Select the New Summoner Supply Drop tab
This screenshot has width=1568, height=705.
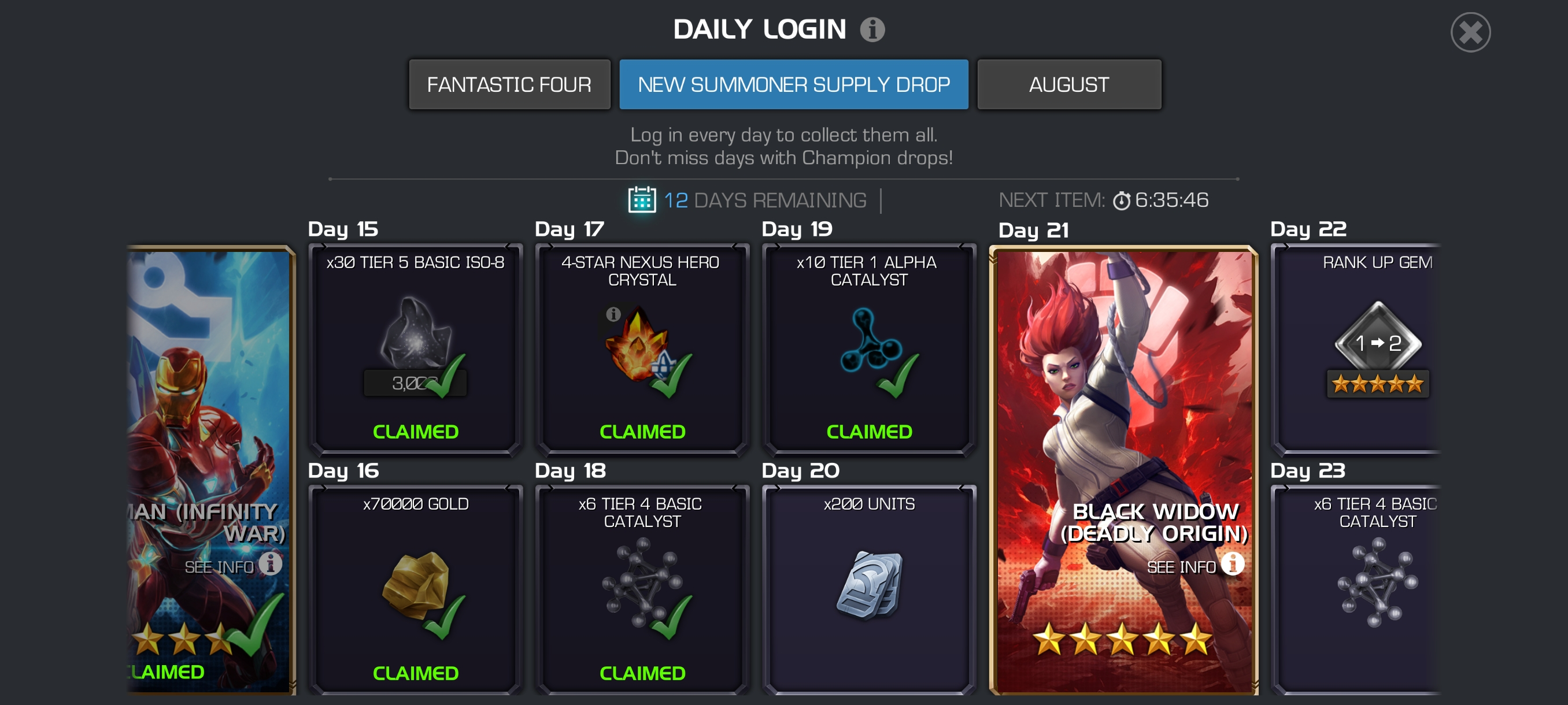[x=794, y=84]
